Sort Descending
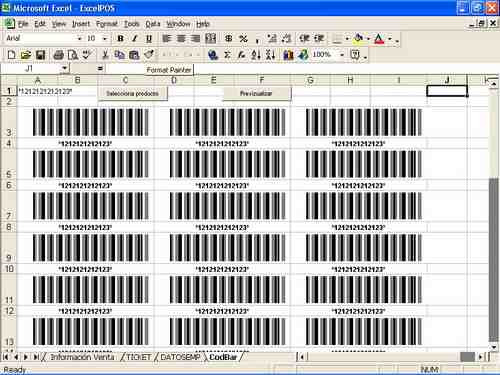The image size is (500, 375). click(270, 55)
